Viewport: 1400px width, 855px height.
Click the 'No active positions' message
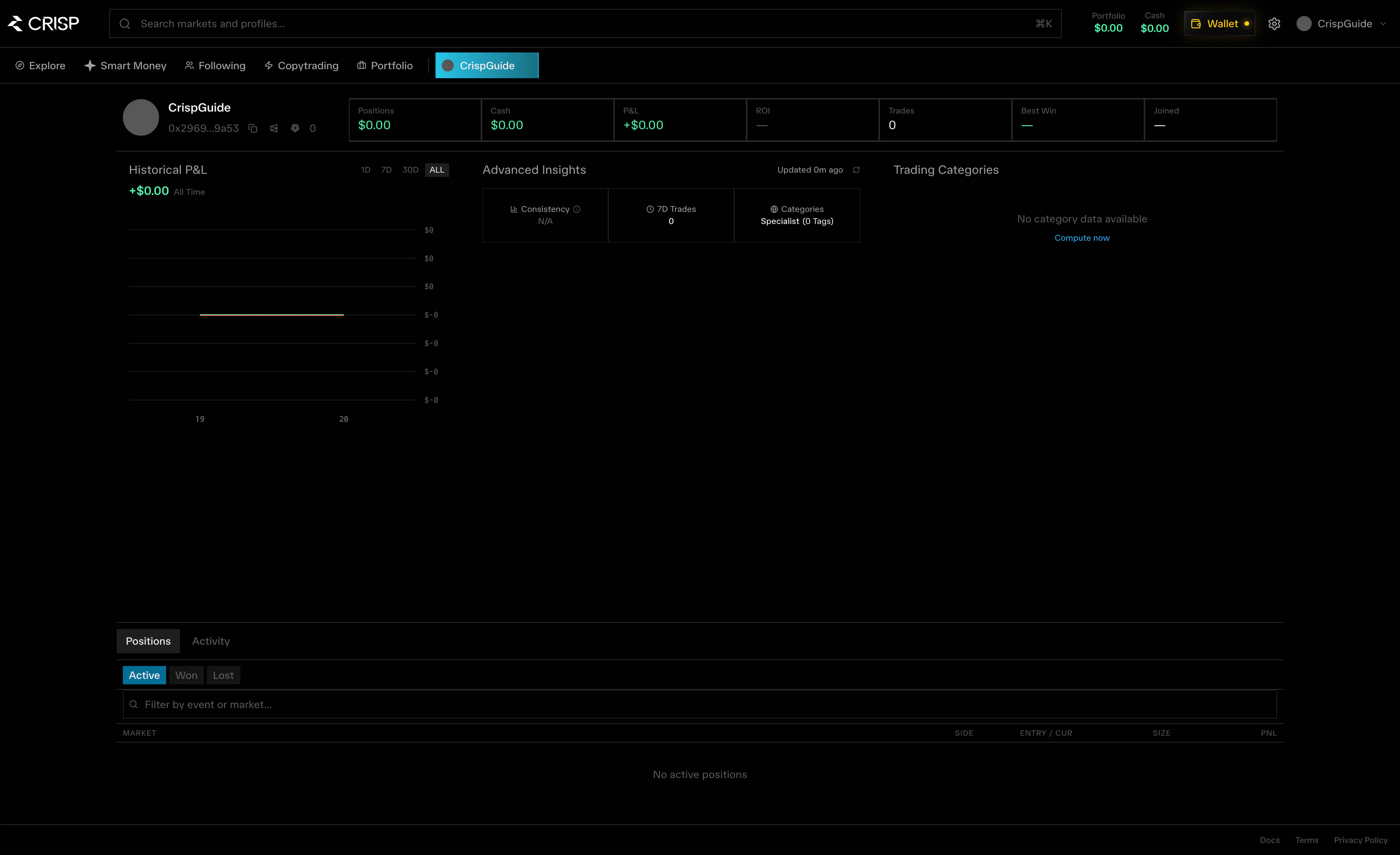click(x=700, y=775)
